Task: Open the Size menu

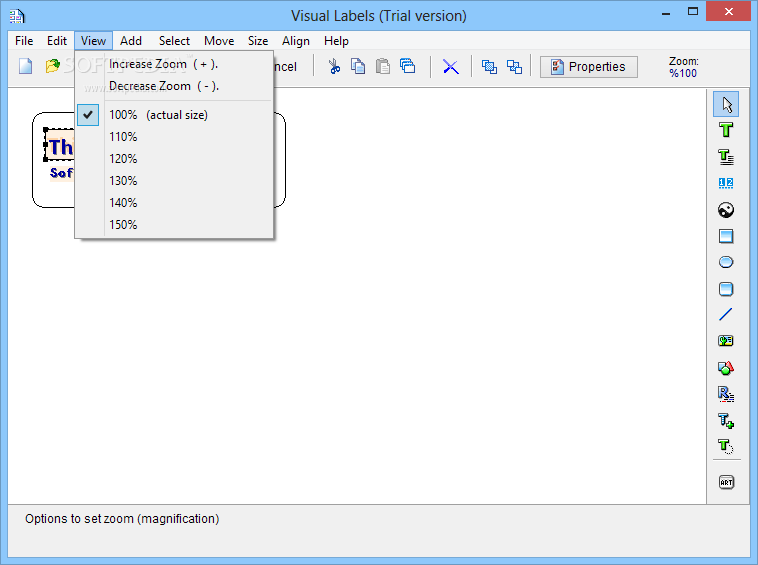Action: (258, 41)
